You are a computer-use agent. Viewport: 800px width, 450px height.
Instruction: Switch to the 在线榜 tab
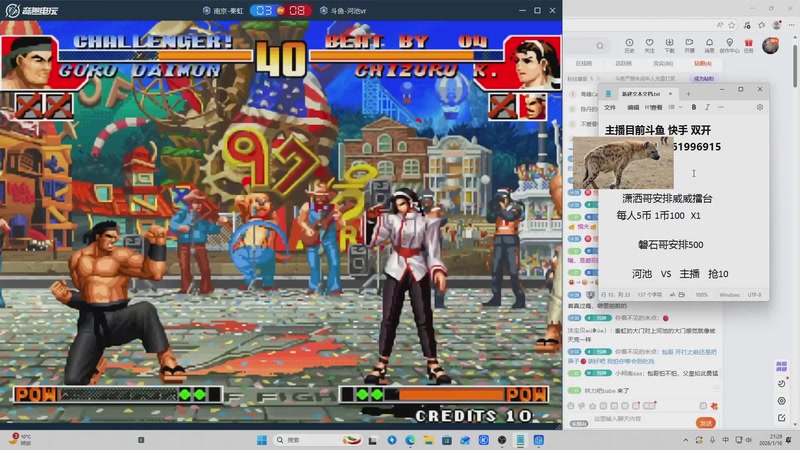click(584, 64)
